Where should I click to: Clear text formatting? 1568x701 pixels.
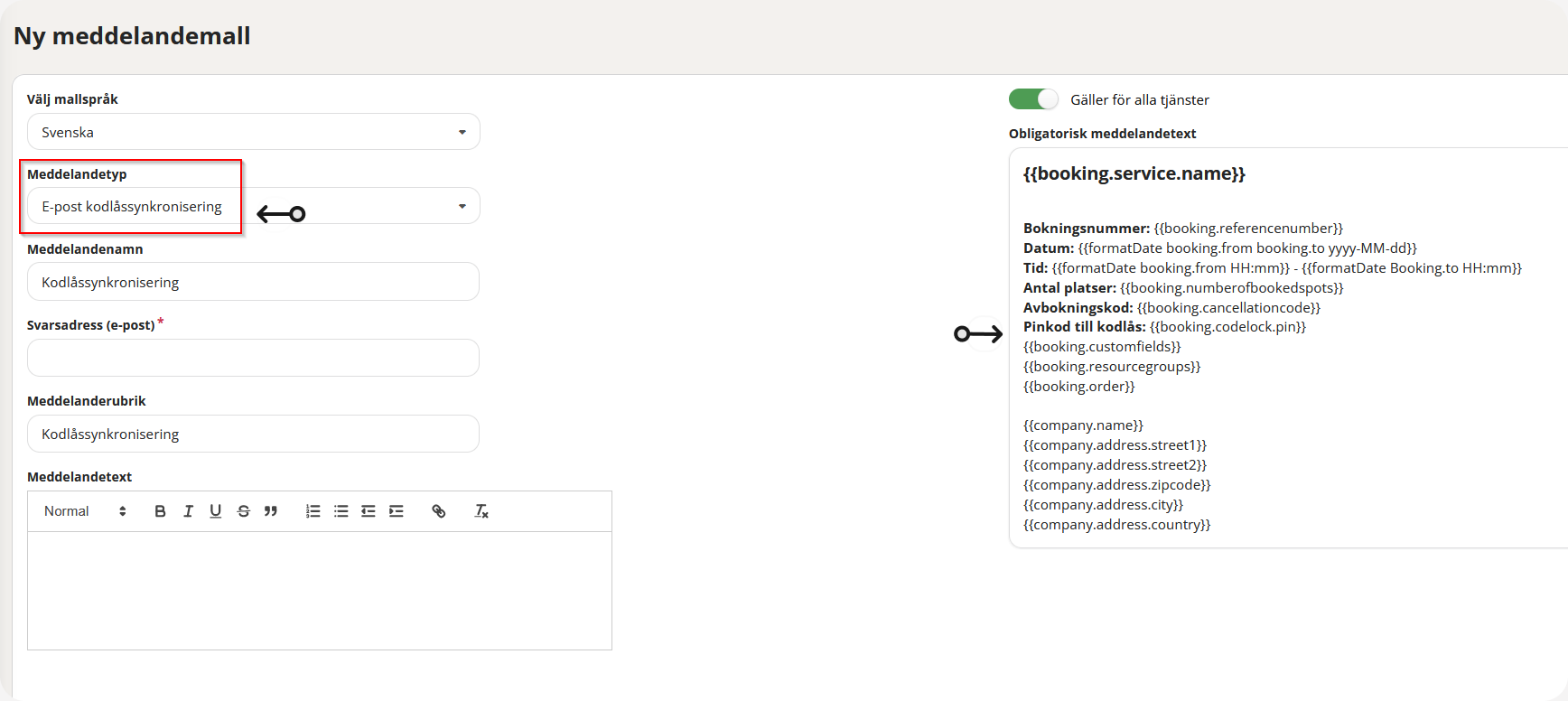[481, 511]
